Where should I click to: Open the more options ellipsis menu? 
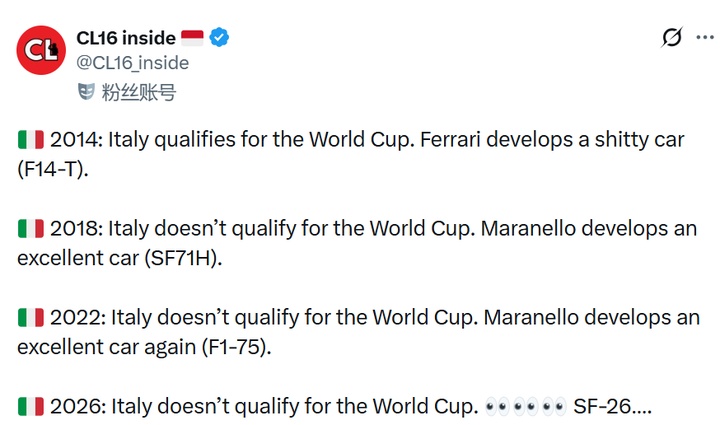[x=703, y=38]
